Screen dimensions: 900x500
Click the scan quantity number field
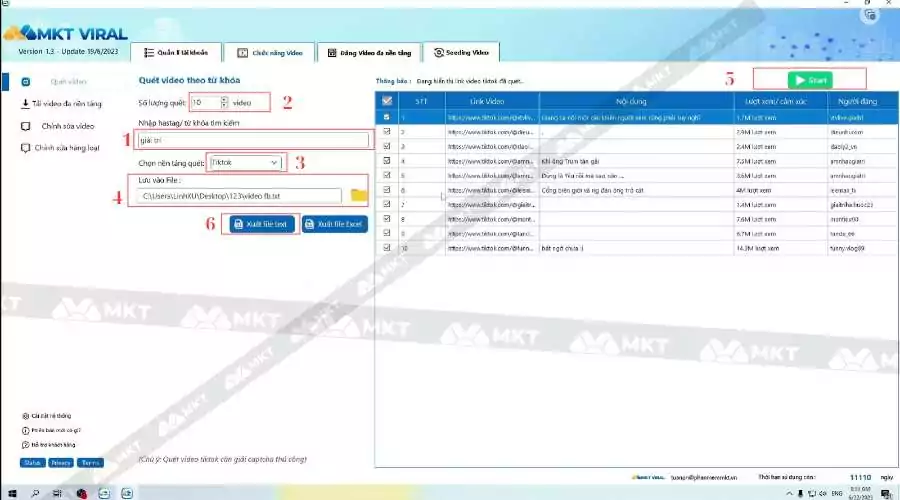pos(205,102)
